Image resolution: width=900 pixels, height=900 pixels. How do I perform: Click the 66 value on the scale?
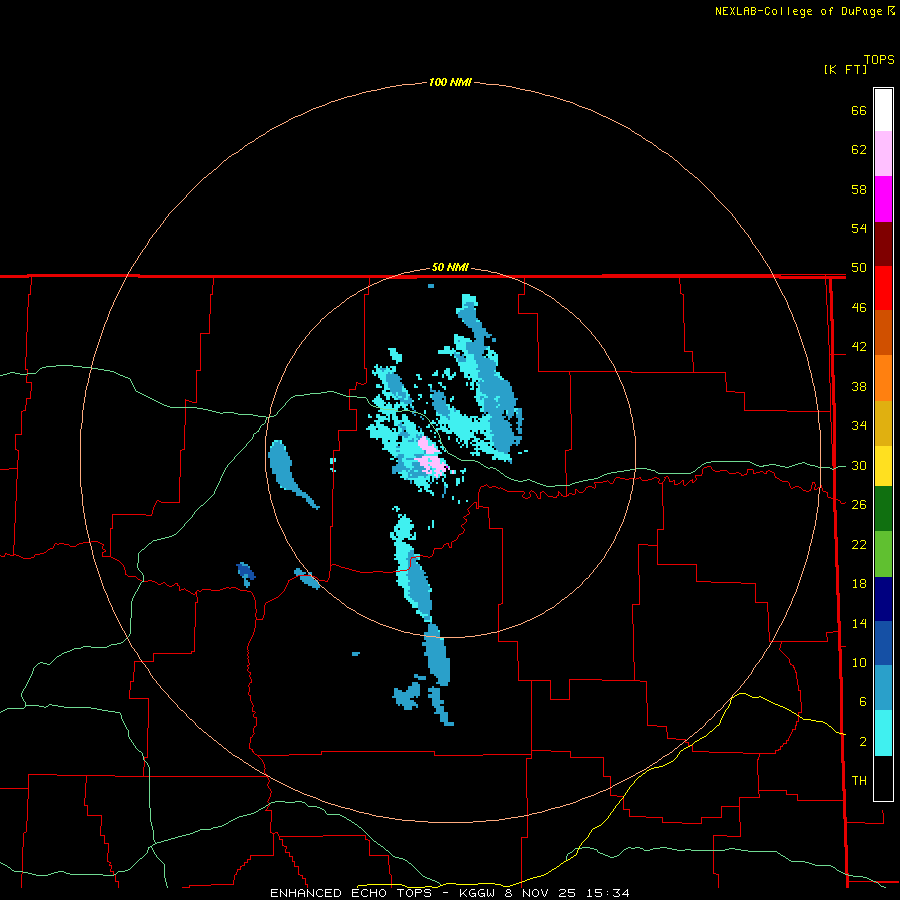(x=859, y=110)
